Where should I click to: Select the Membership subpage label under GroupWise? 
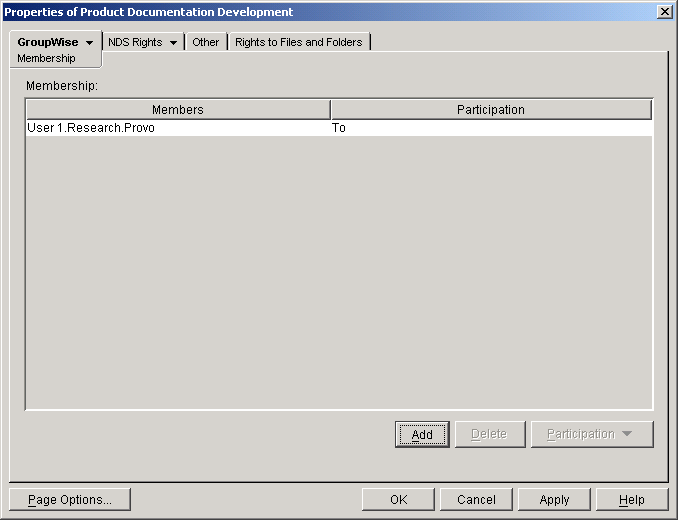(46, 58)
